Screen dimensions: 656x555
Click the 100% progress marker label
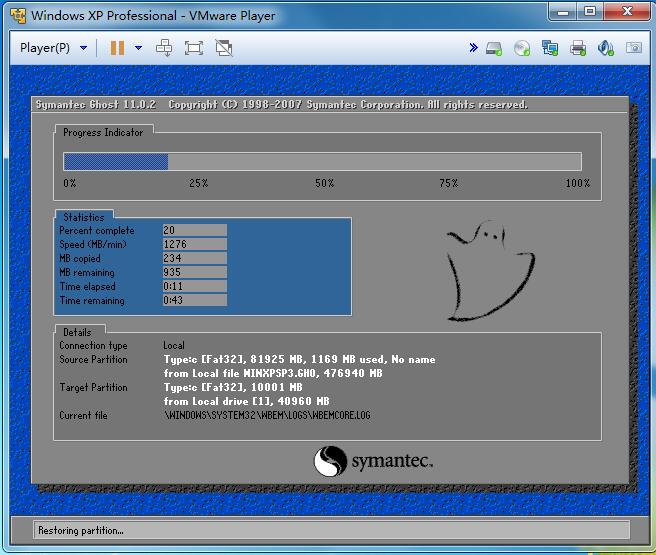(x=578, y=183)
